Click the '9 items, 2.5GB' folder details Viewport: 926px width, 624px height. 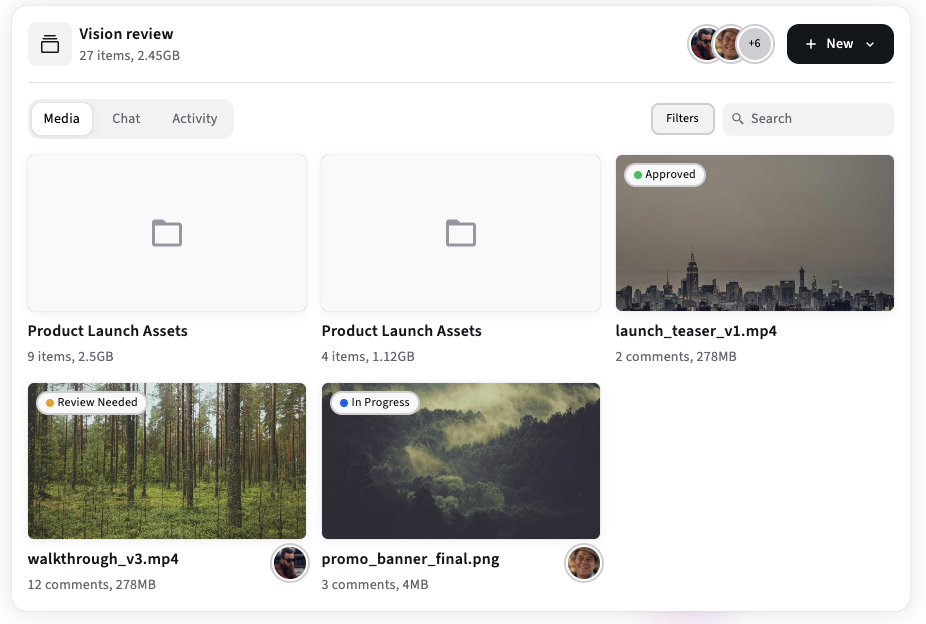coord(70,357)
